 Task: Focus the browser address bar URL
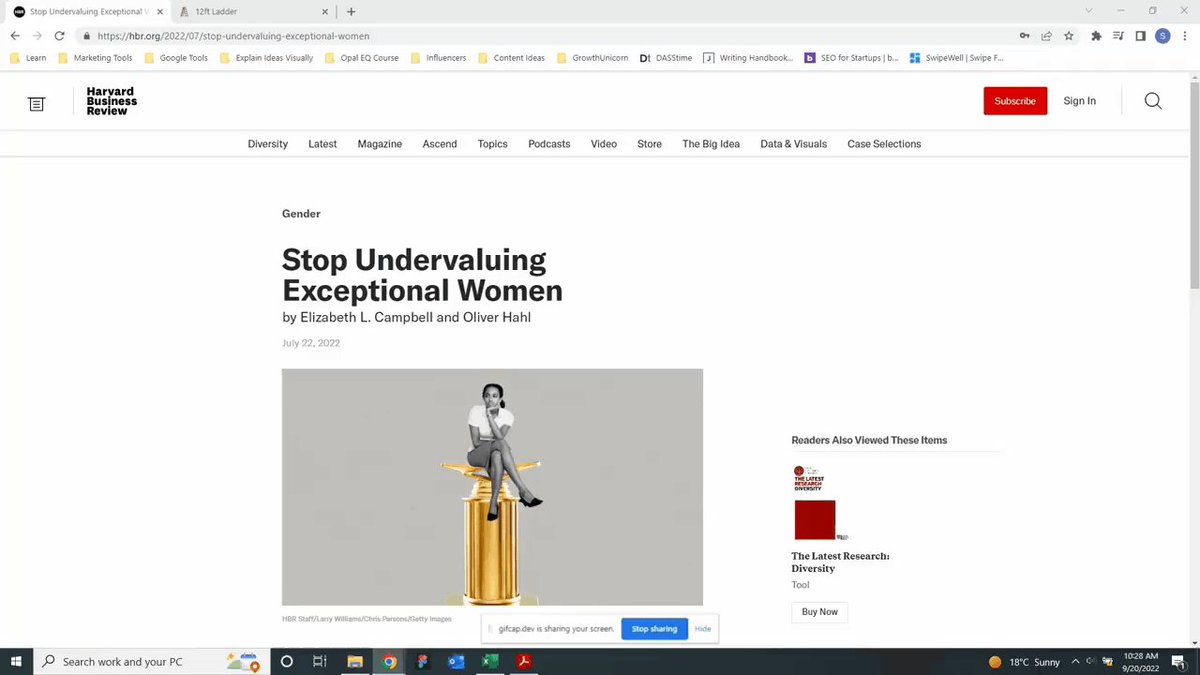click(x=233, y=36)
